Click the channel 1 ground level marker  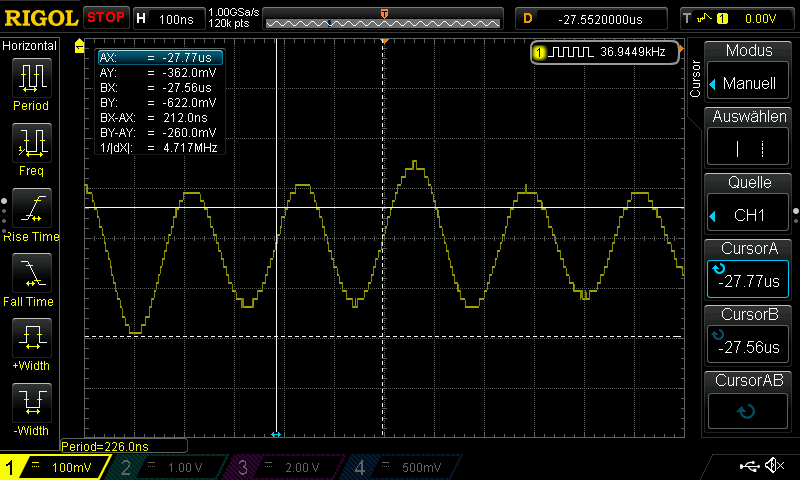(x=79, y=46)
